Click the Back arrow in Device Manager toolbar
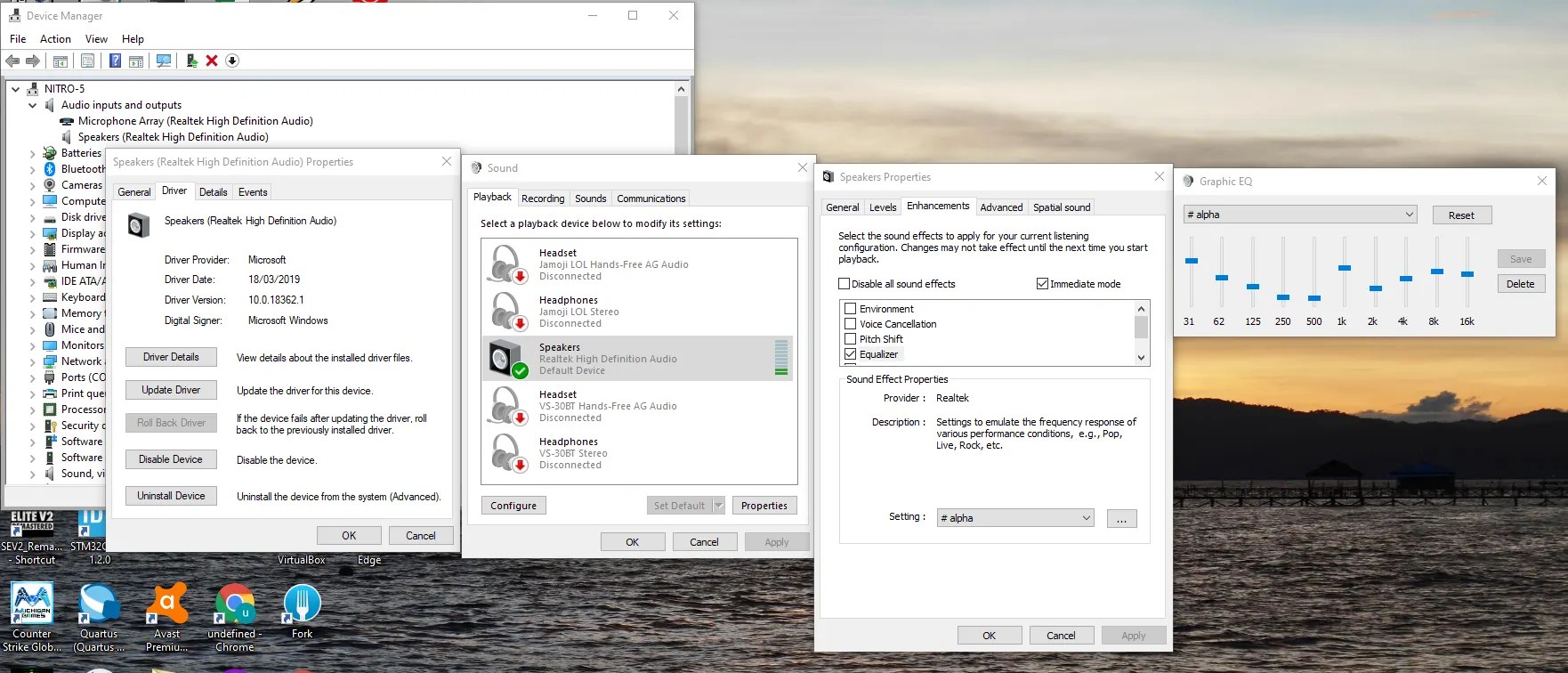 (x=12, y=61)
